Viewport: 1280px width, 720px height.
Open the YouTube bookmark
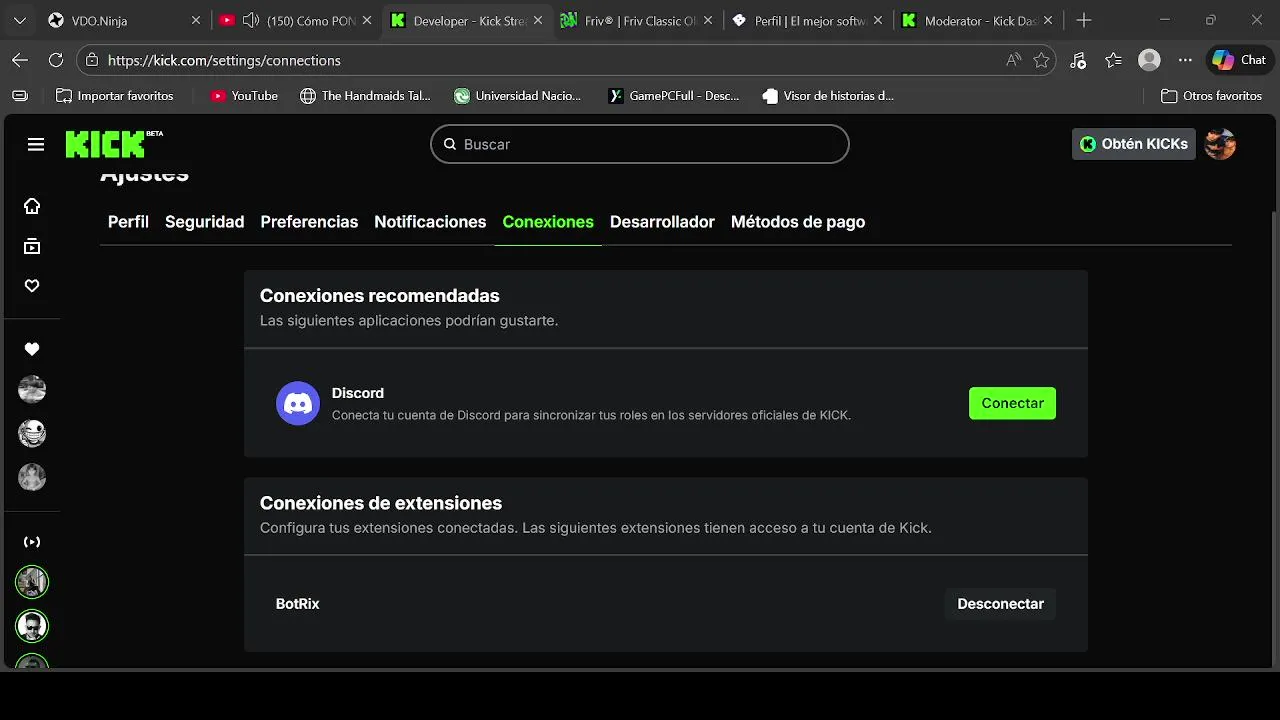pyautogui.click(x=244, y=96)
